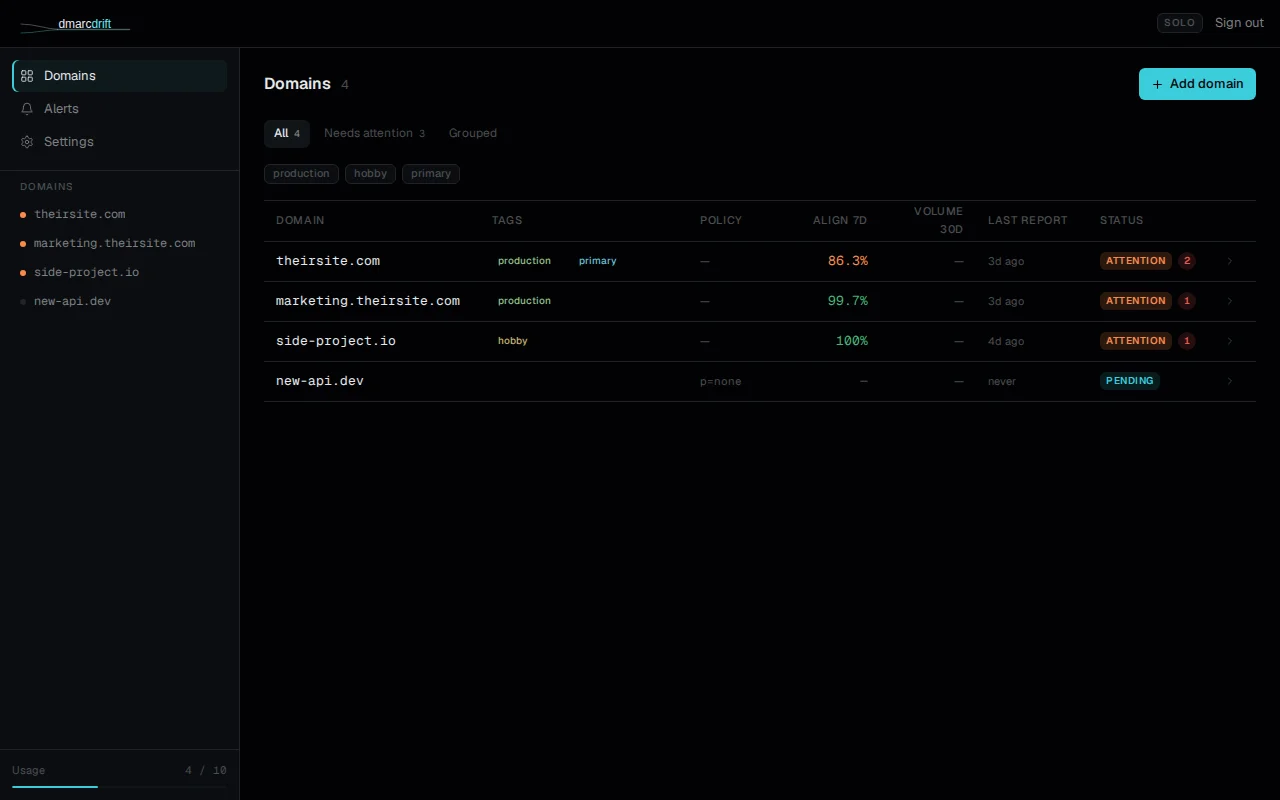Click the 4d ago last report value

(1006, 341)
